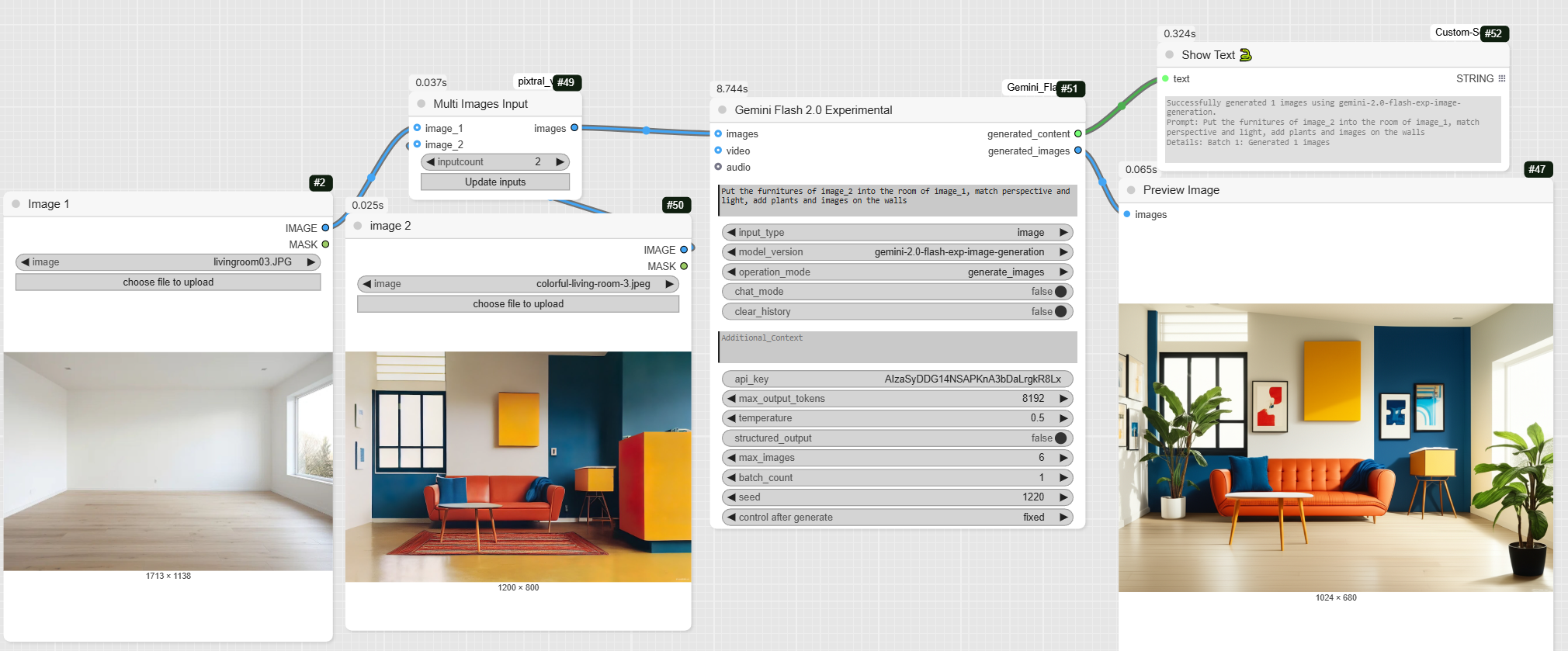
Task: Click choose file to upload in Image 1
Action: click(168, 282)
